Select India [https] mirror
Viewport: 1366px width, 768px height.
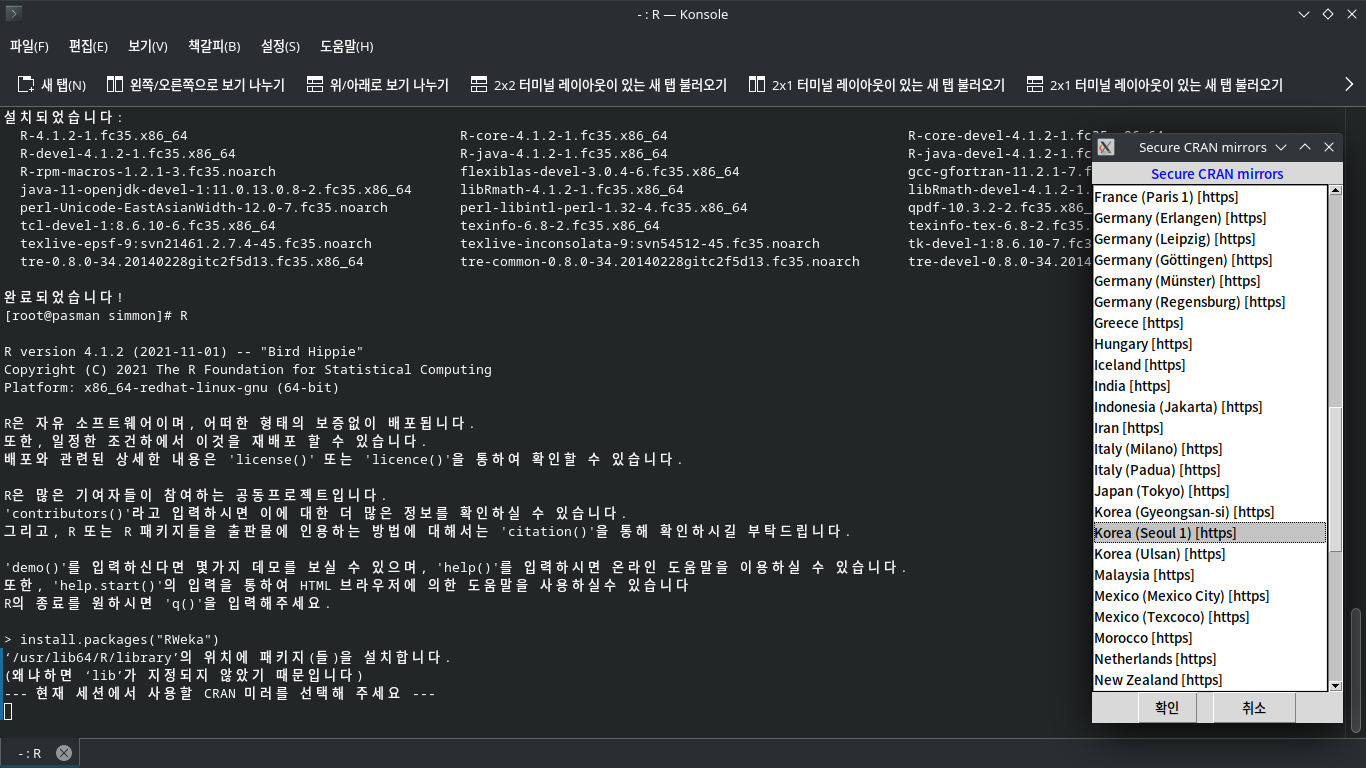(1210, 386)
